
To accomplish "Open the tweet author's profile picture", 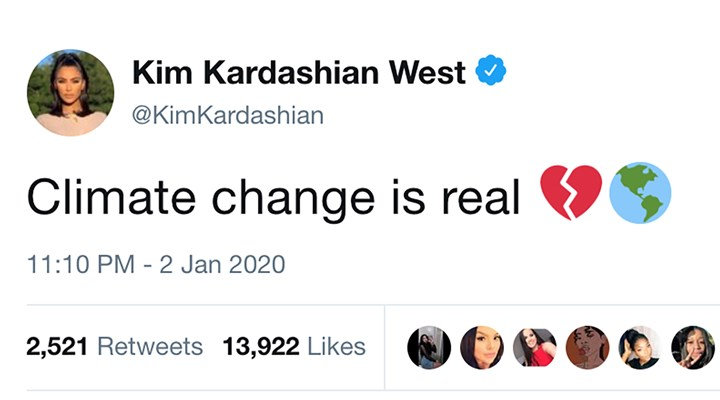I will [70, 93].
